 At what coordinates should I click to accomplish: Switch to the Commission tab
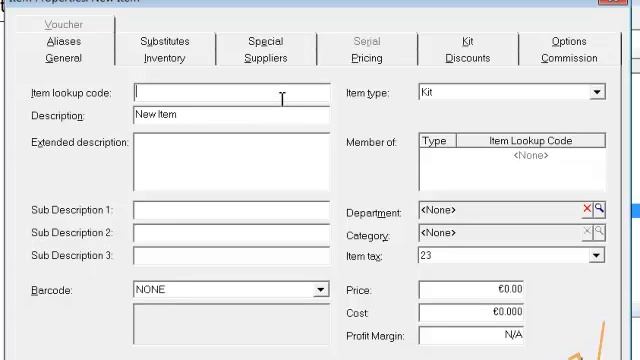pos(569,58)
